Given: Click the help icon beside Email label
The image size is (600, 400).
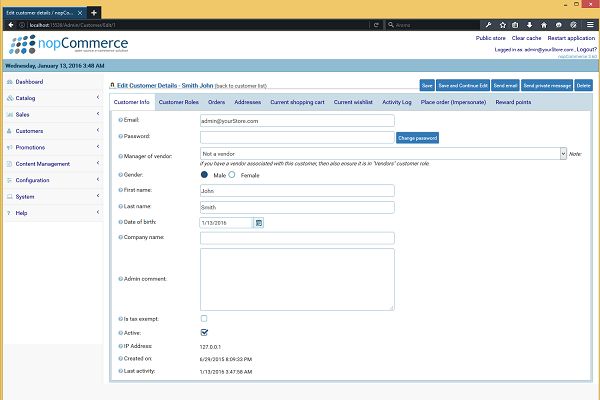Looking at the screenshot, I should 120,121.
